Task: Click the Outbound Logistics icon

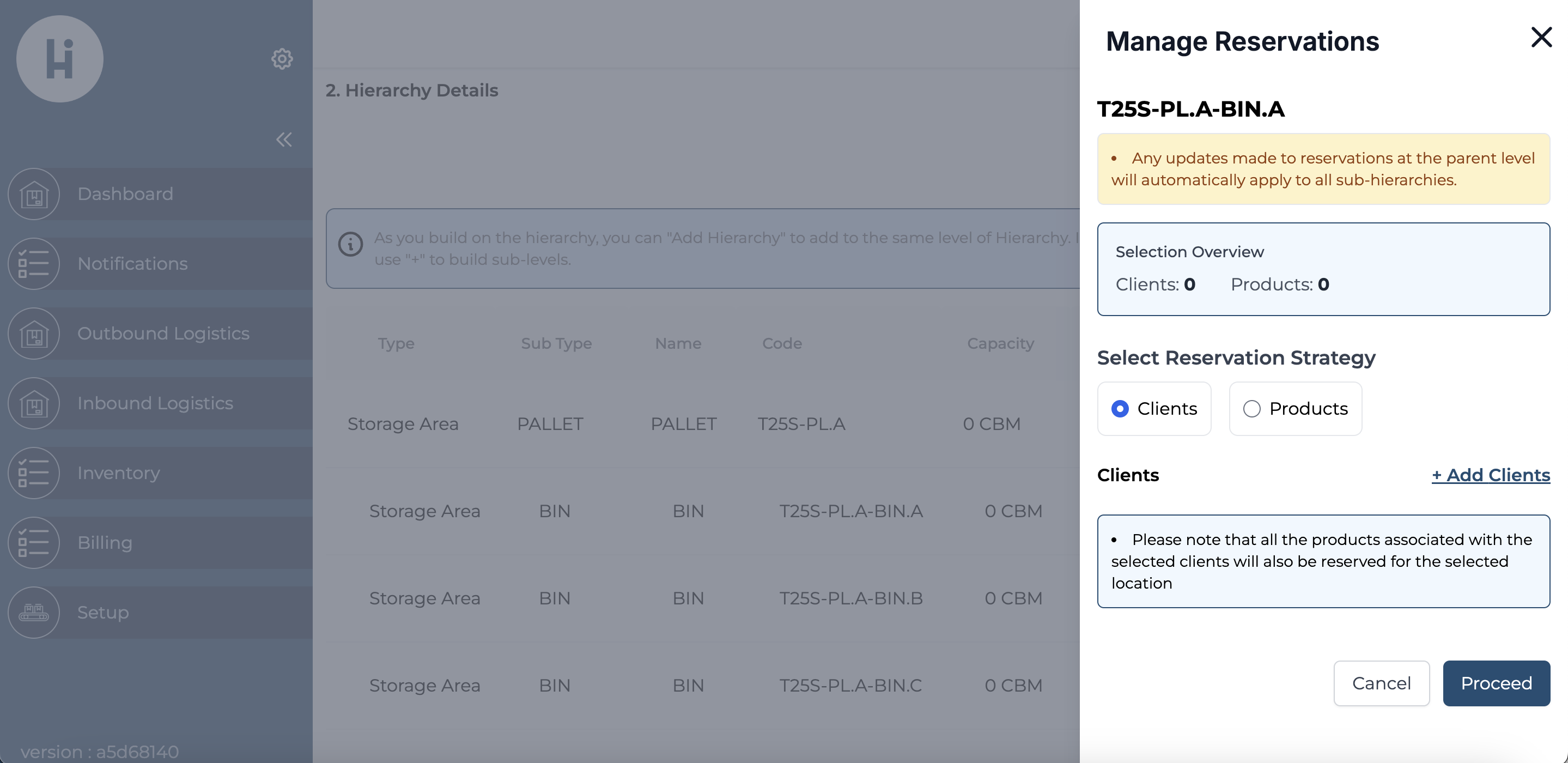Action: point(34,334)
